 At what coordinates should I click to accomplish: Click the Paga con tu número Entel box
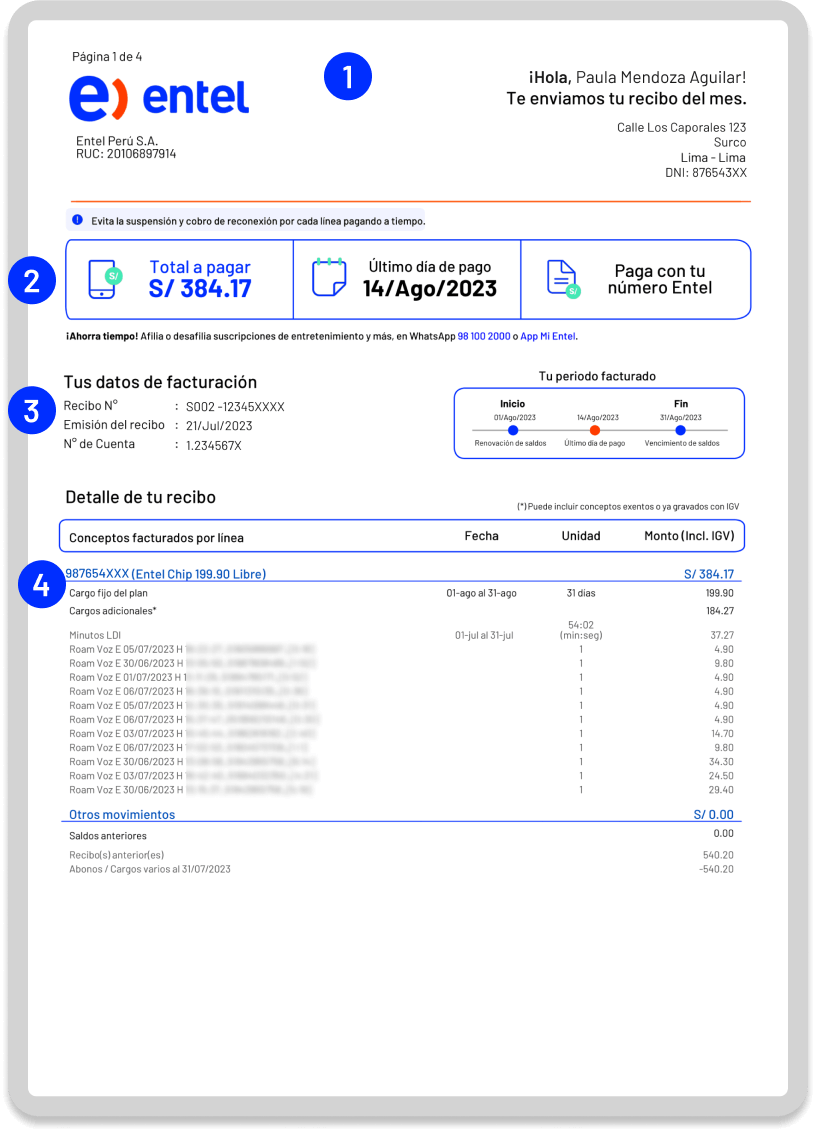point(636,280)
